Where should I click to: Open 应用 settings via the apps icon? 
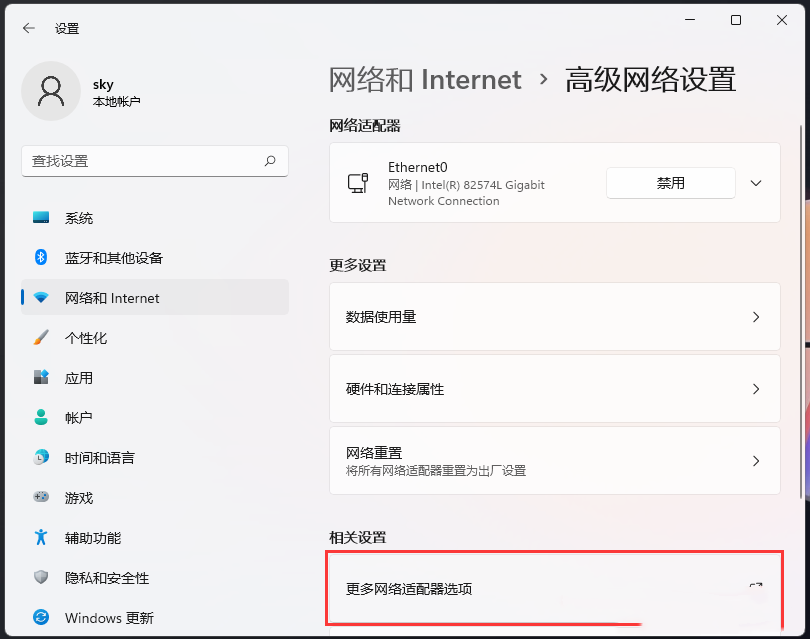(x=40, y=378)
